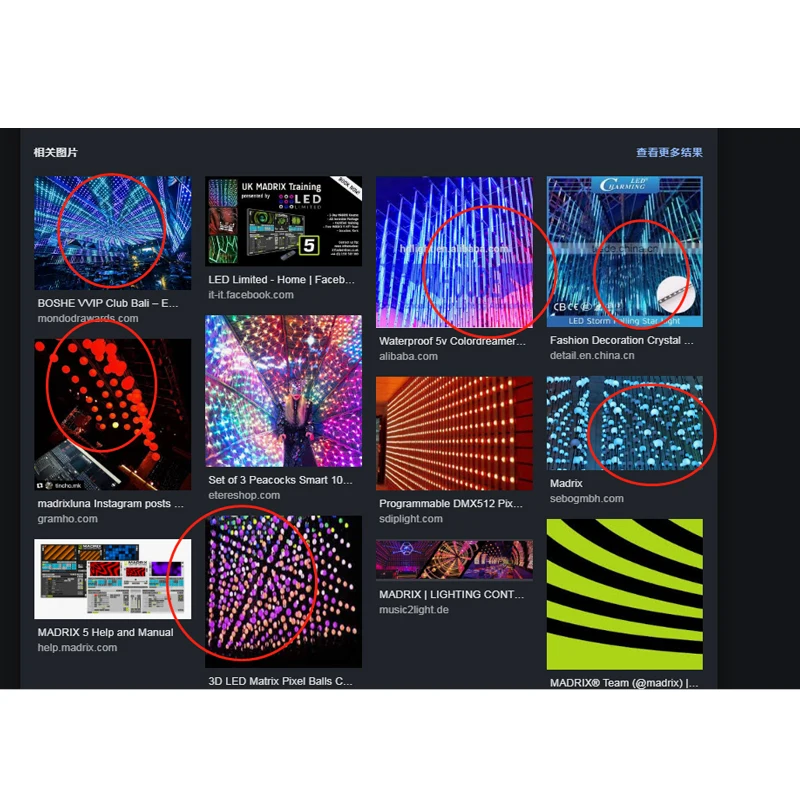Click Fashion Decoration Crystal title

point(621,340)
